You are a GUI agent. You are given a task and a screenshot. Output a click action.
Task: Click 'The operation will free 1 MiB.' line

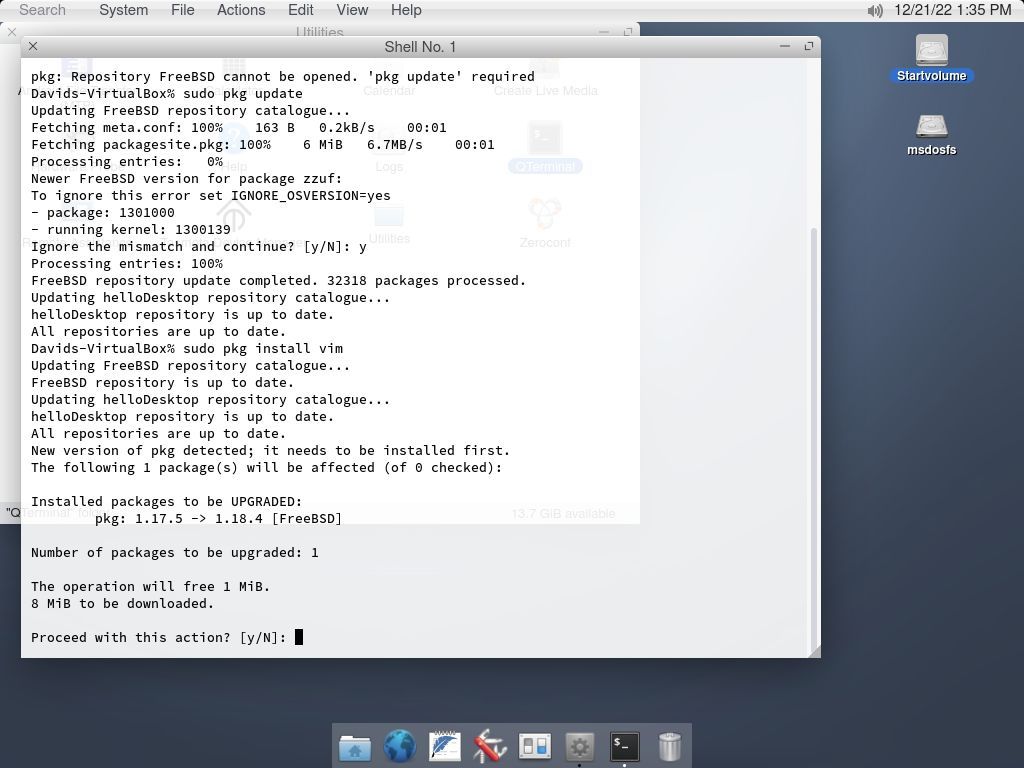pyautogui.click(x=151, y=586)
